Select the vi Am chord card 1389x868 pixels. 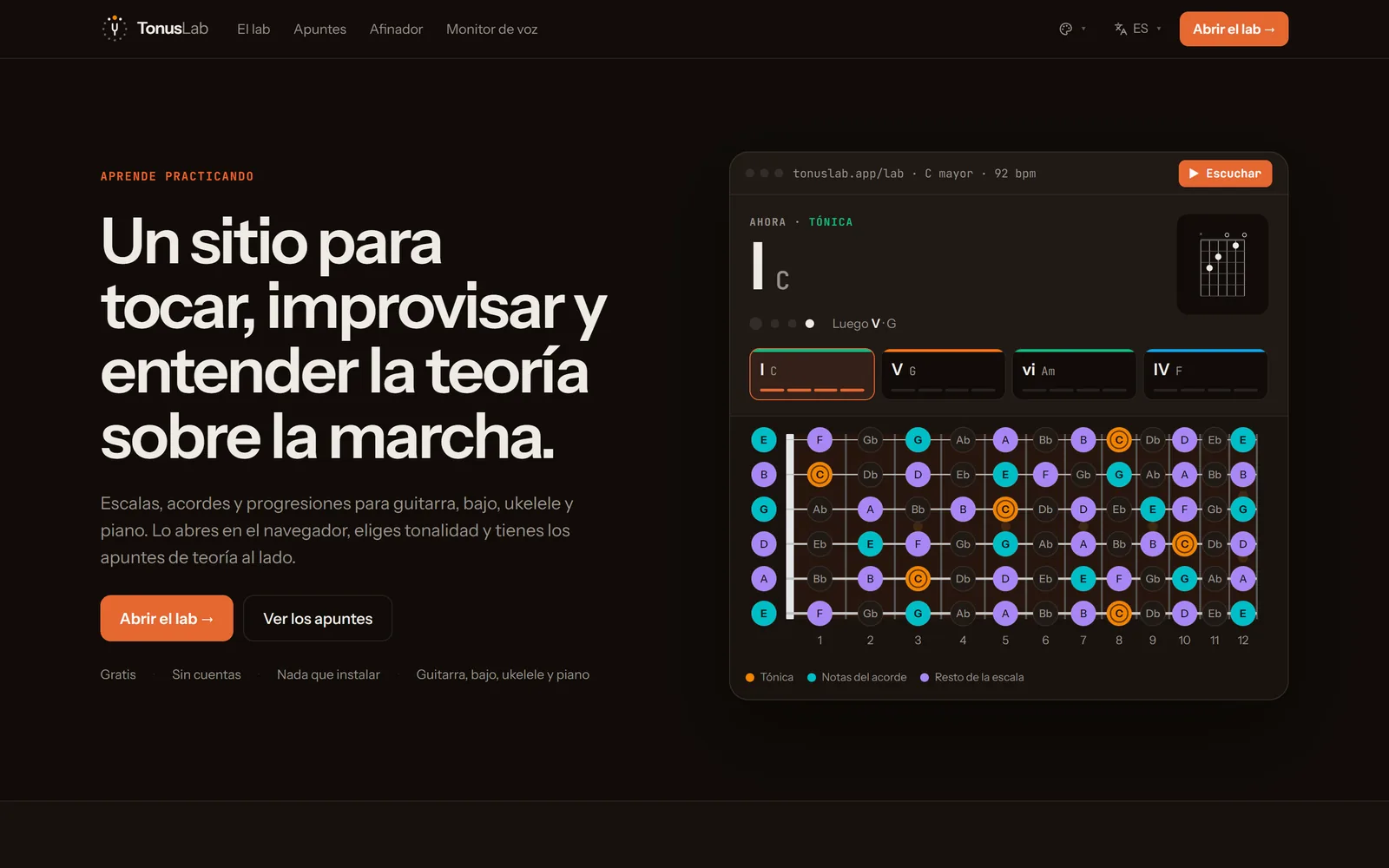click(x=1074, y=374)
